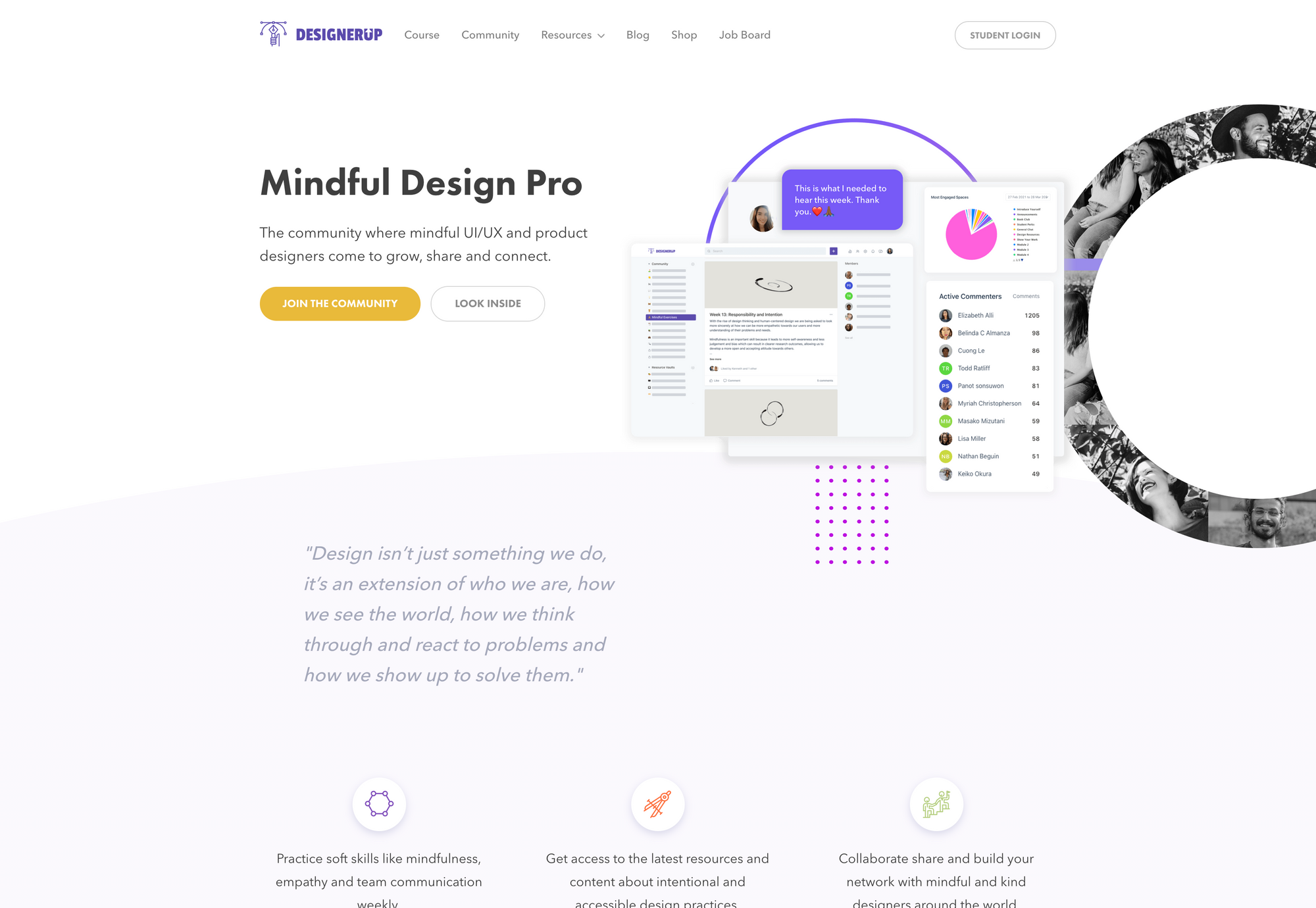Image resolution: width=1316 pixels, height=908 pixels.
Task: Open the Course navigation item
Action: [422, 35]
